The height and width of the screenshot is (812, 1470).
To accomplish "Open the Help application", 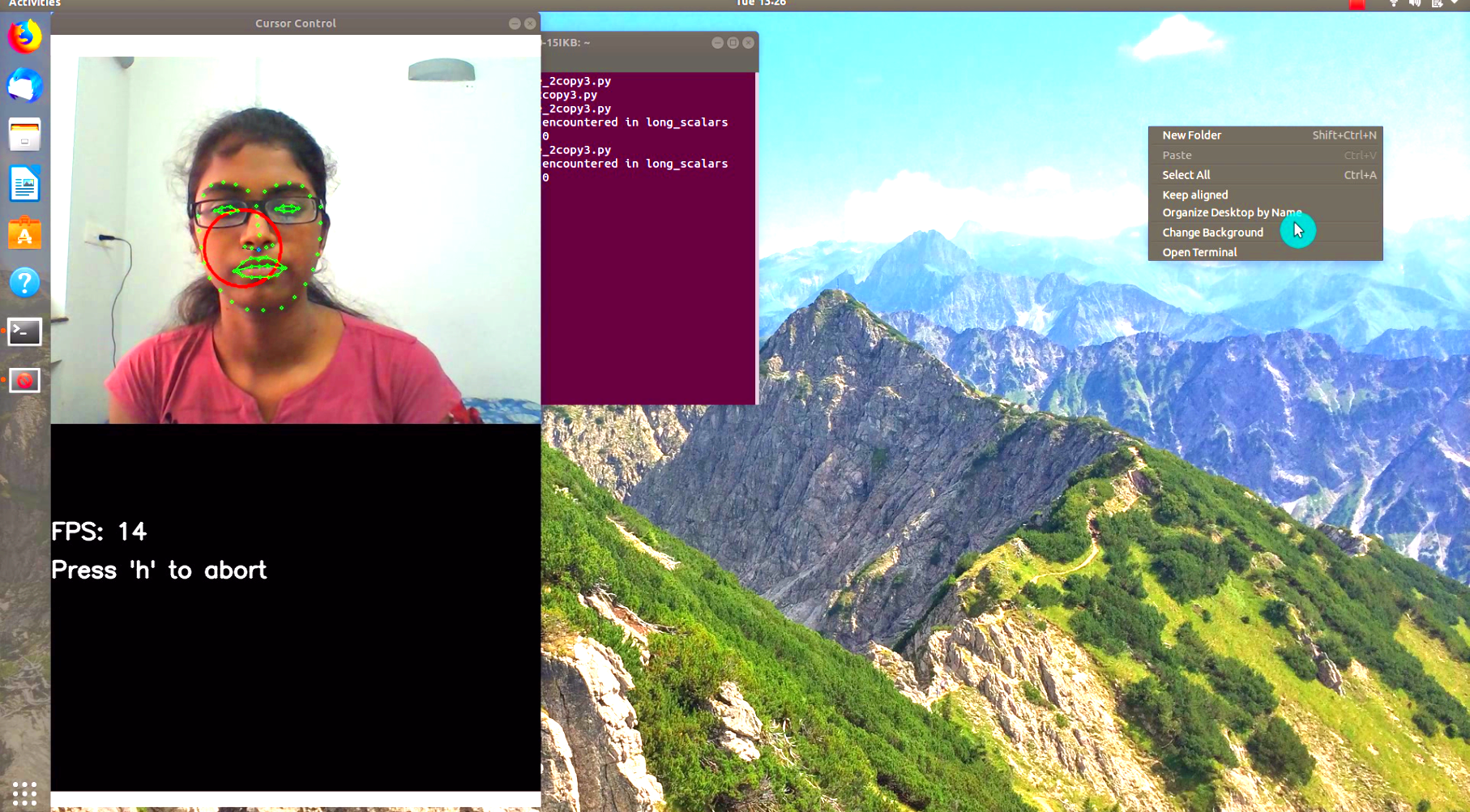I will tap(24, 283).
